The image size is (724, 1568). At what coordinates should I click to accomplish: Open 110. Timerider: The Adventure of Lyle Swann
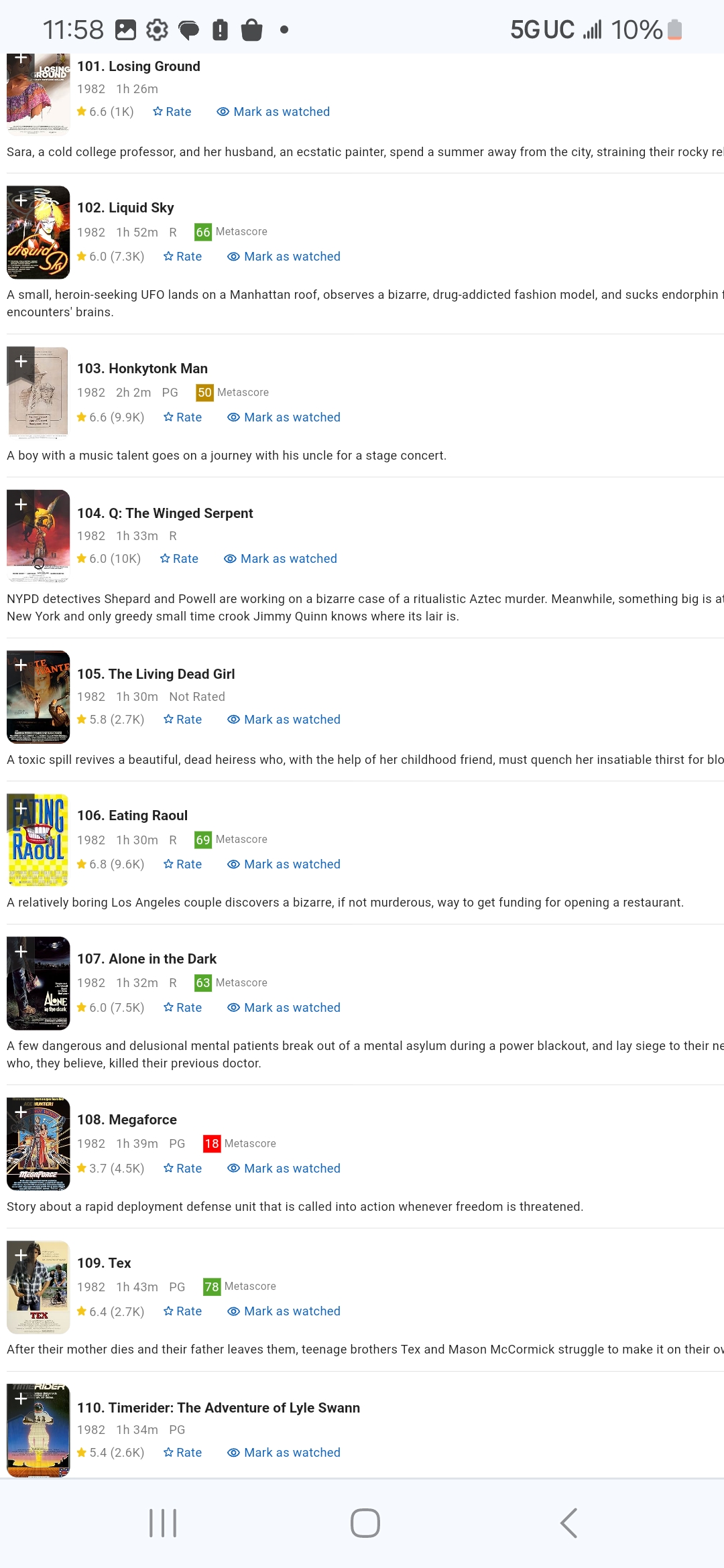tap(219, 1408)
